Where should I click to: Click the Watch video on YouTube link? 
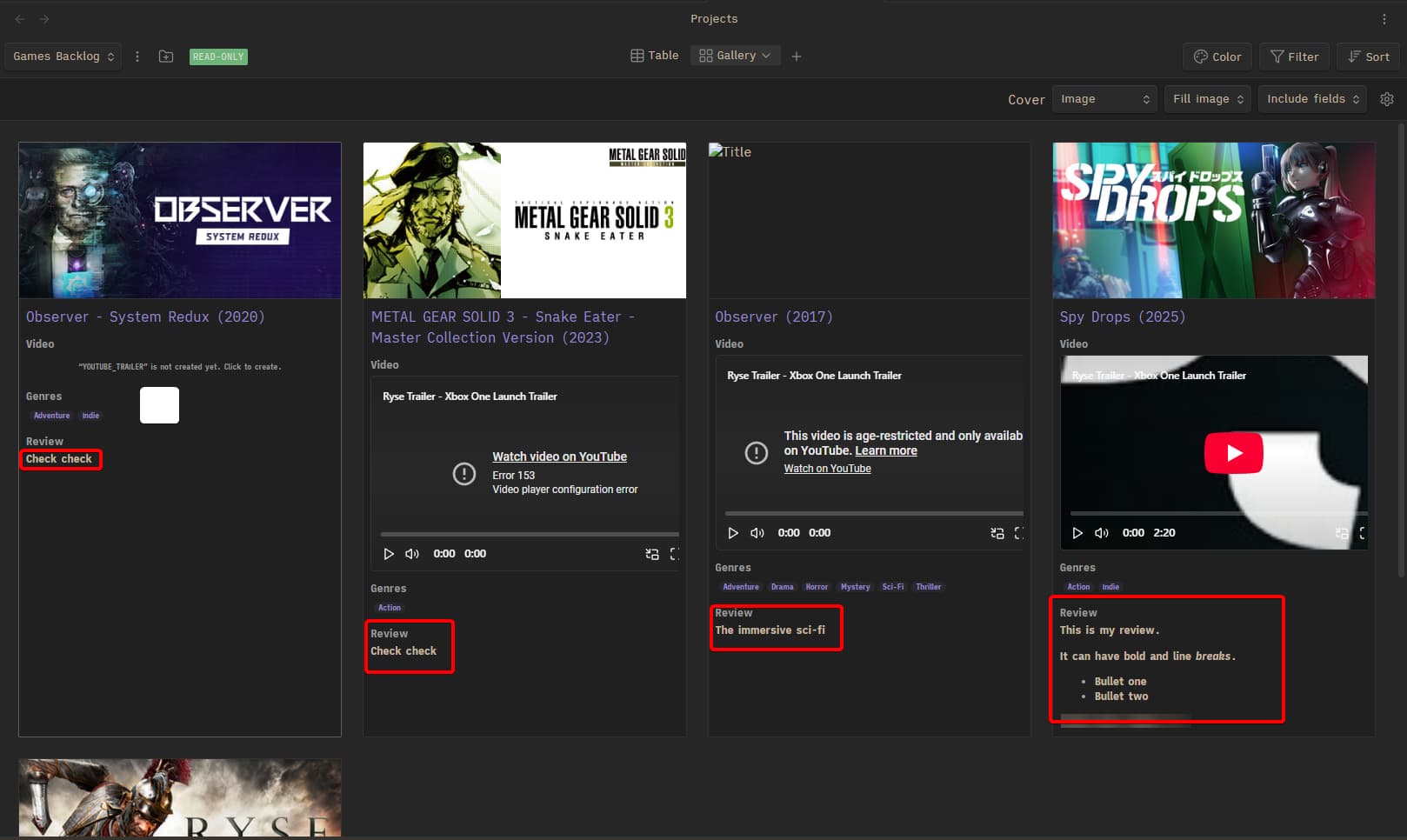coord(559,457)
